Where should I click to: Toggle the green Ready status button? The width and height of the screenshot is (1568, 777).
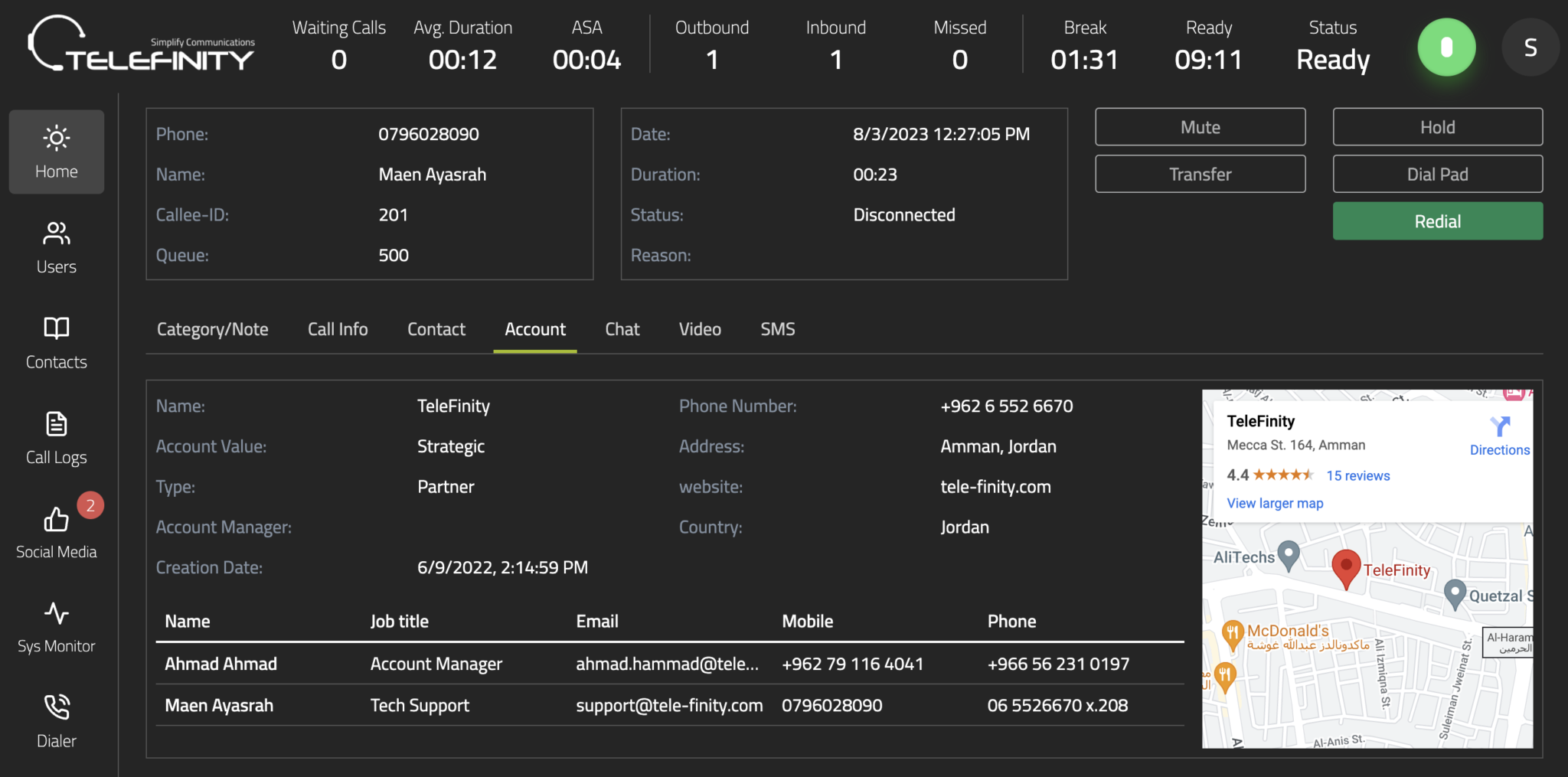click(1446, 47)
